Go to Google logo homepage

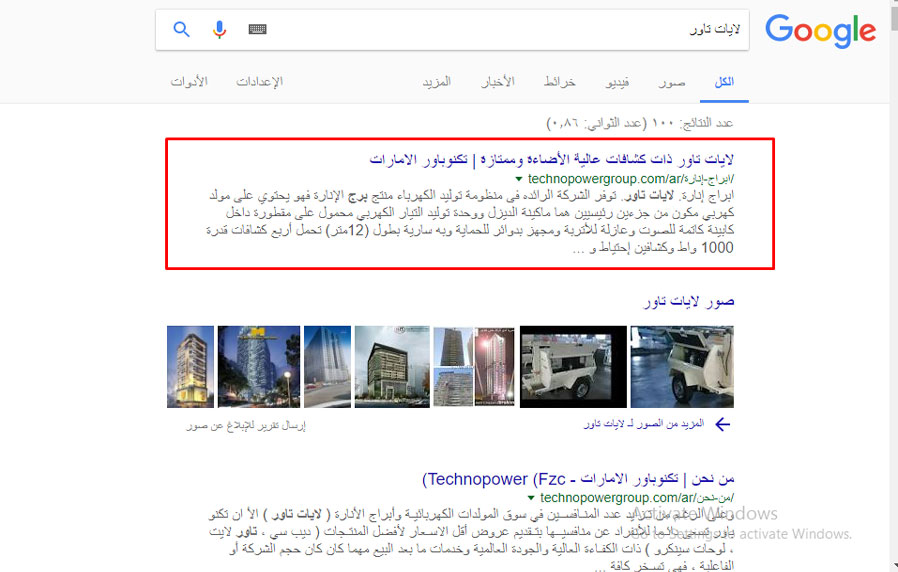pyautogui.click(x=821, y=31)
